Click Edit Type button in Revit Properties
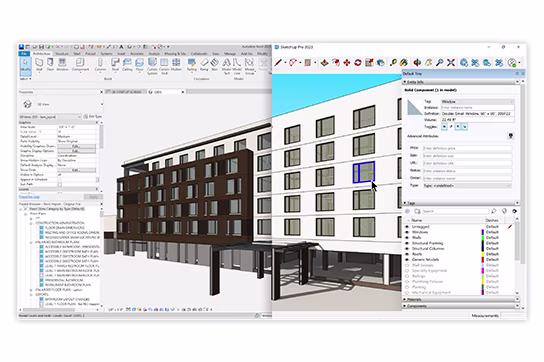This screenshot has height=362, width=544. pyautogui.click(x=93, y=117)
